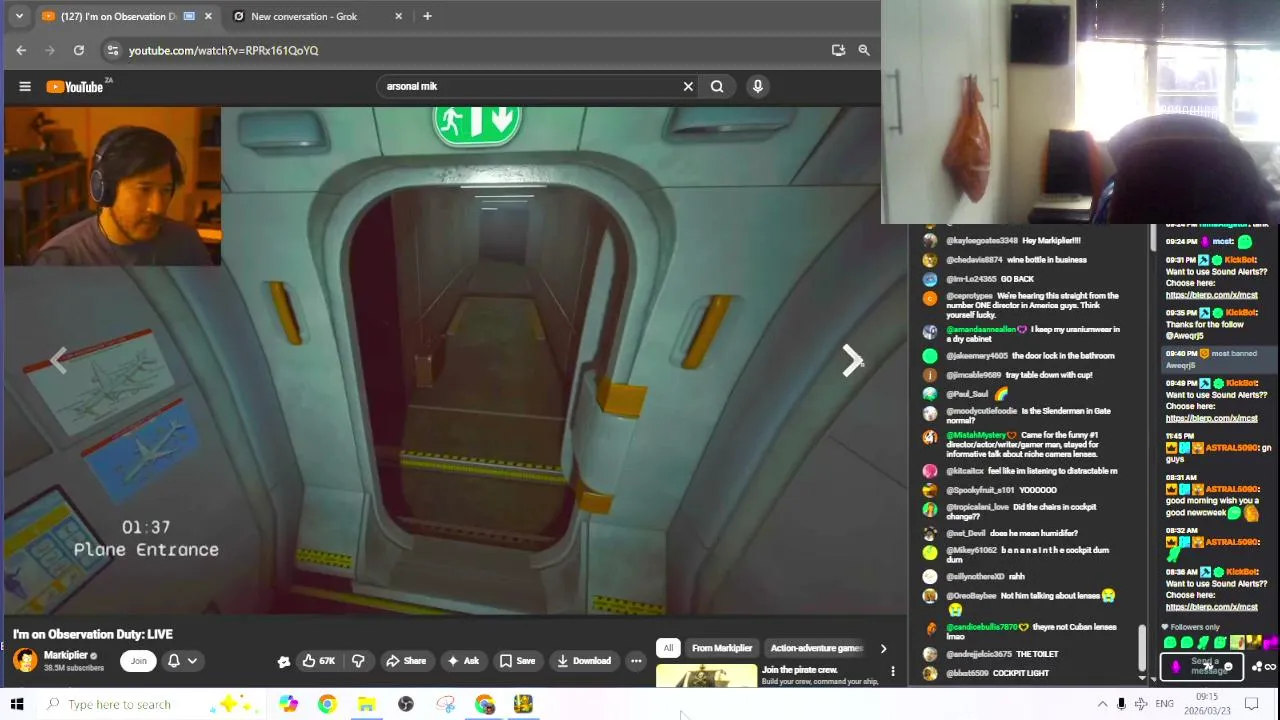Open the ENG language switcher

tap(1164, 704)
